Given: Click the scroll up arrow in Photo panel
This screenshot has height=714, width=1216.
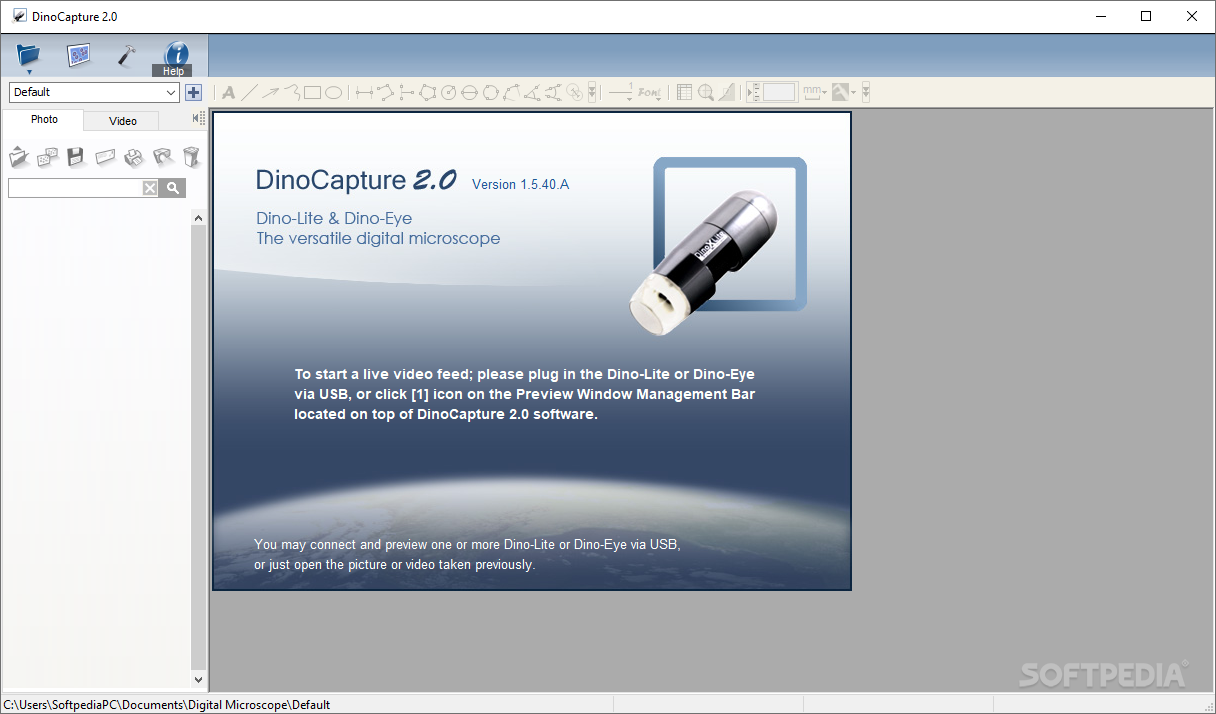Looking at the screenshot, I should click(198, 217).
